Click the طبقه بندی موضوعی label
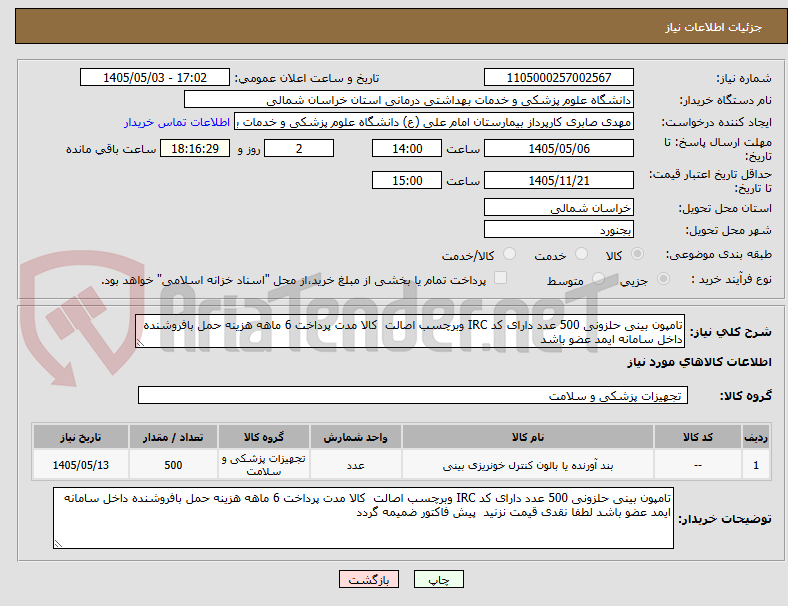The width and height of the screenshot is (788, 606). [719, 254]
